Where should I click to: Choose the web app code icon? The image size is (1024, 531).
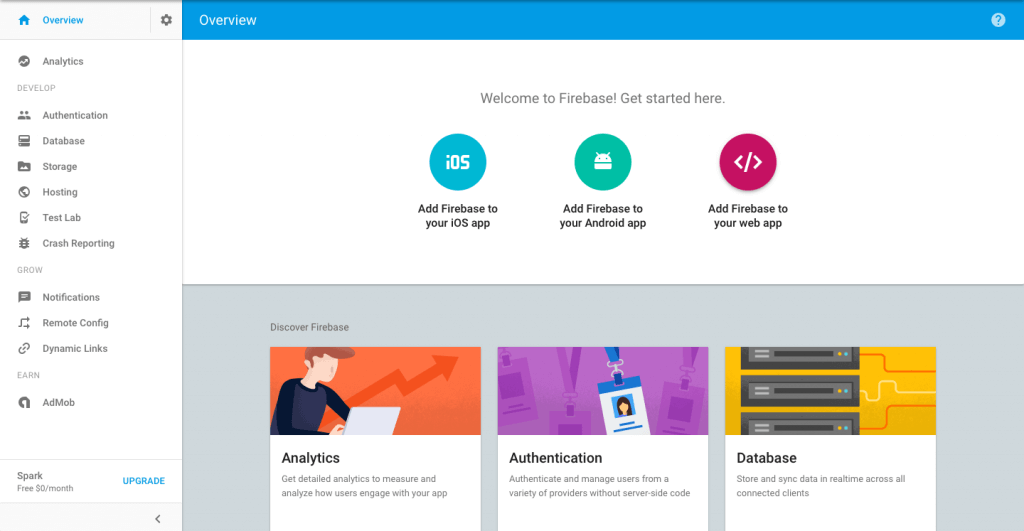tap(748, 162)
